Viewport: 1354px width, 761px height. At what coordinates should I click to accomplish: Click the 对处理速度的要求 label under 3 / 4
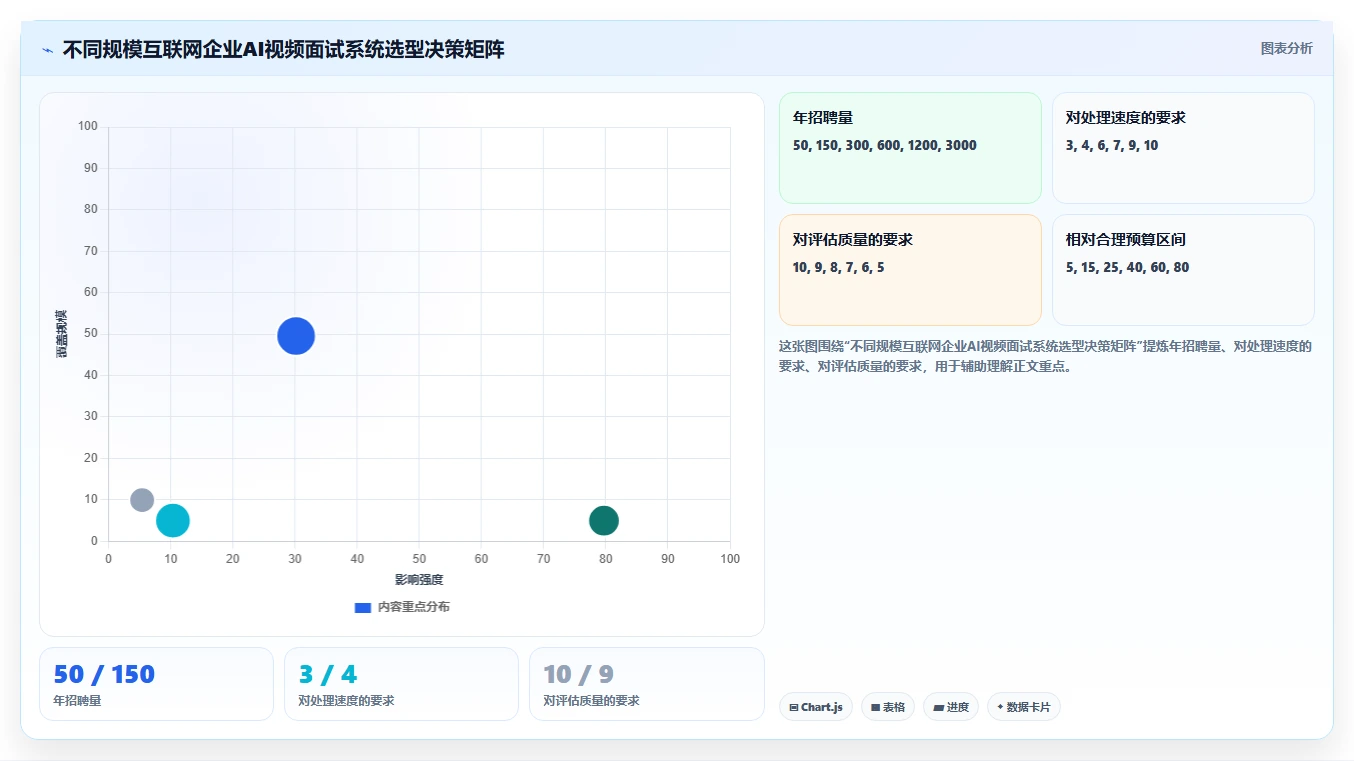point(346,701)
